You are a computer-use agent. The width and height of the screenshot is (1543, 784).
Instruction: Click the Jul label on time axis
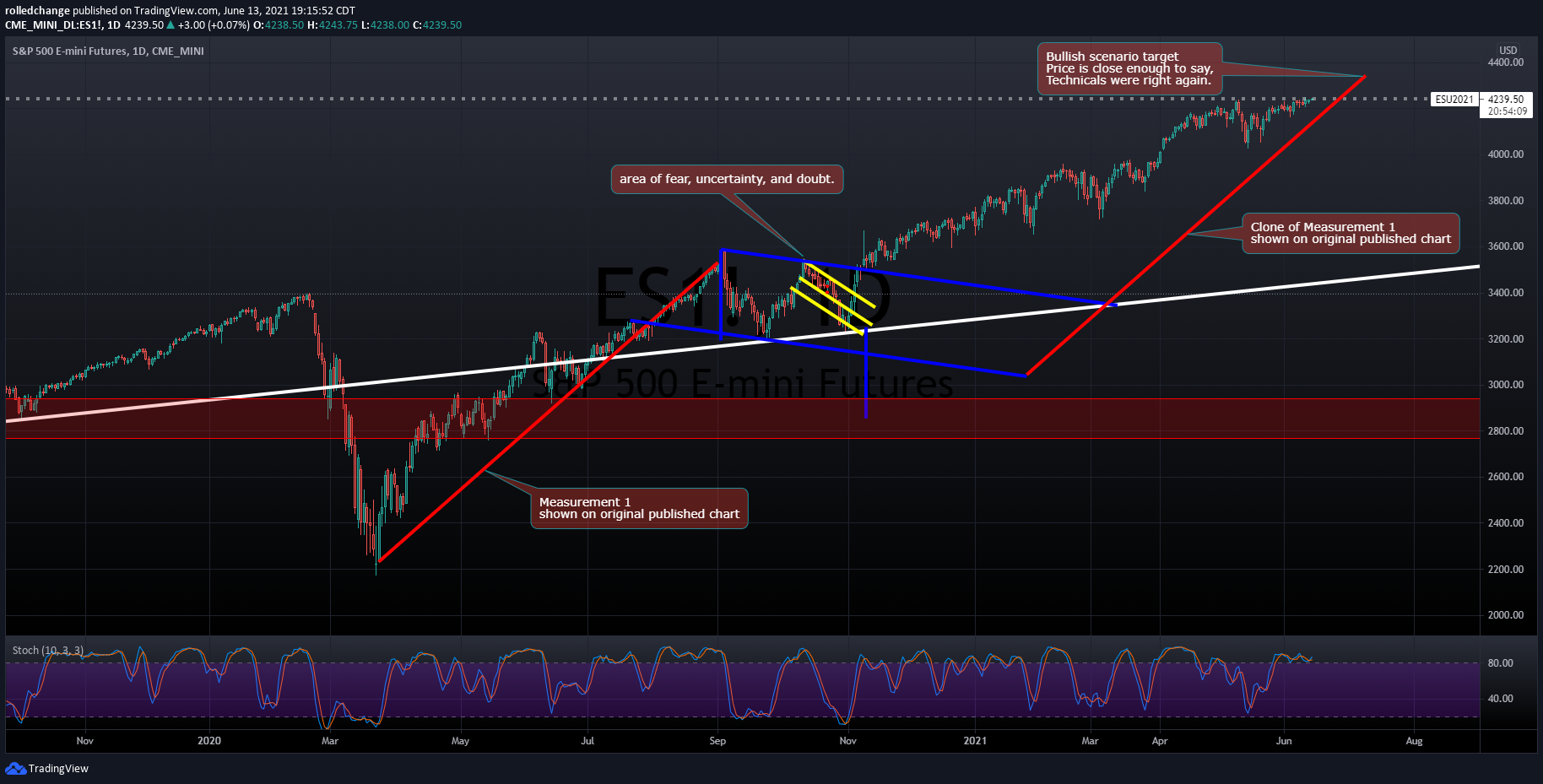tap(587, 741)
